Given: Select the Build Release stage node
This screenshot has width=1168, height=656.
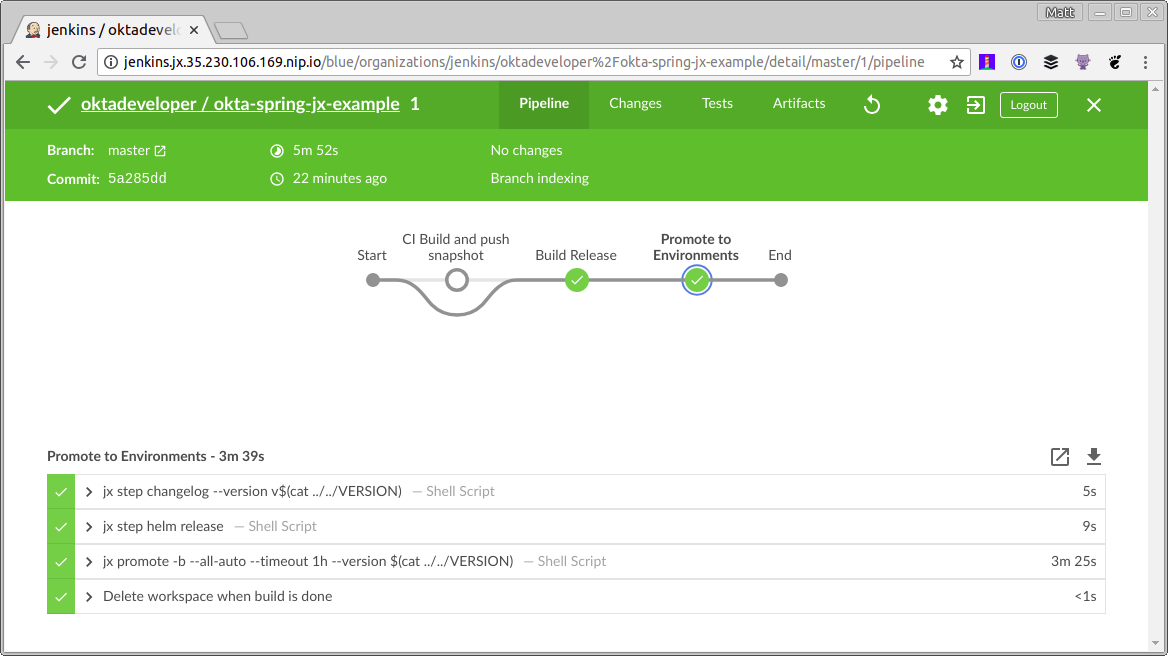Looking at the screenshot, I should (576, 280).
